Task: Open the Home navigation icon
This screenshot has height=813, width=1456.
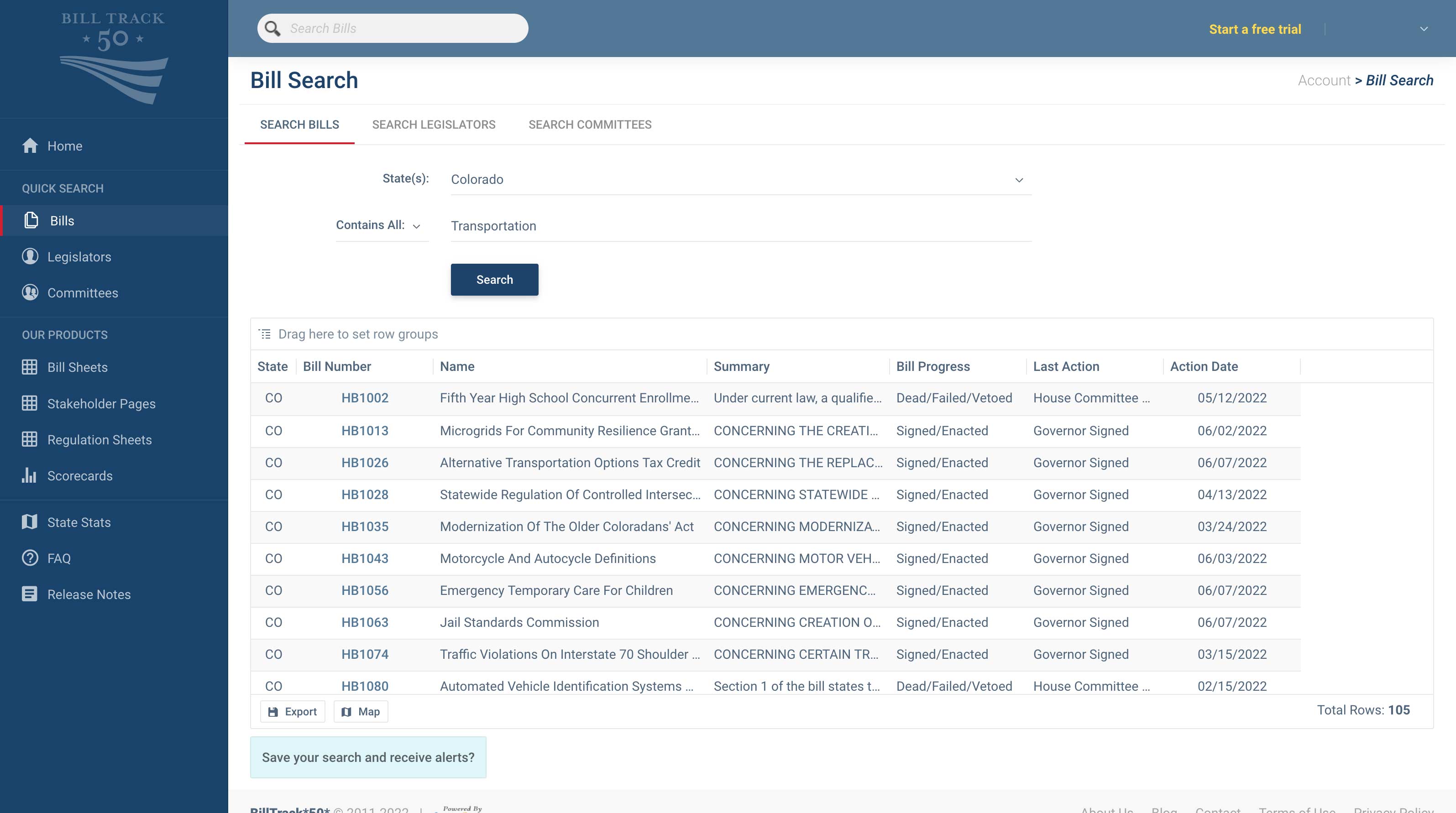Action: [x=31, y=146]
